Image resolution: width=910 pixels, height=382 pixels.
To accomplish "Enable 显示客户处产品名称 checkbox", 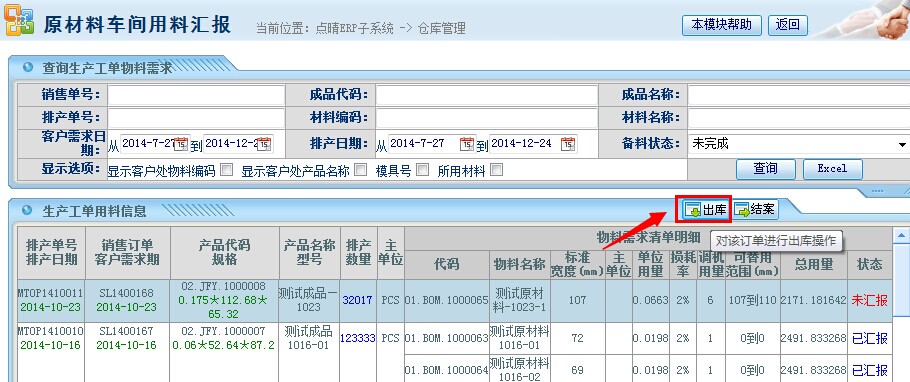I will [361, 170].
